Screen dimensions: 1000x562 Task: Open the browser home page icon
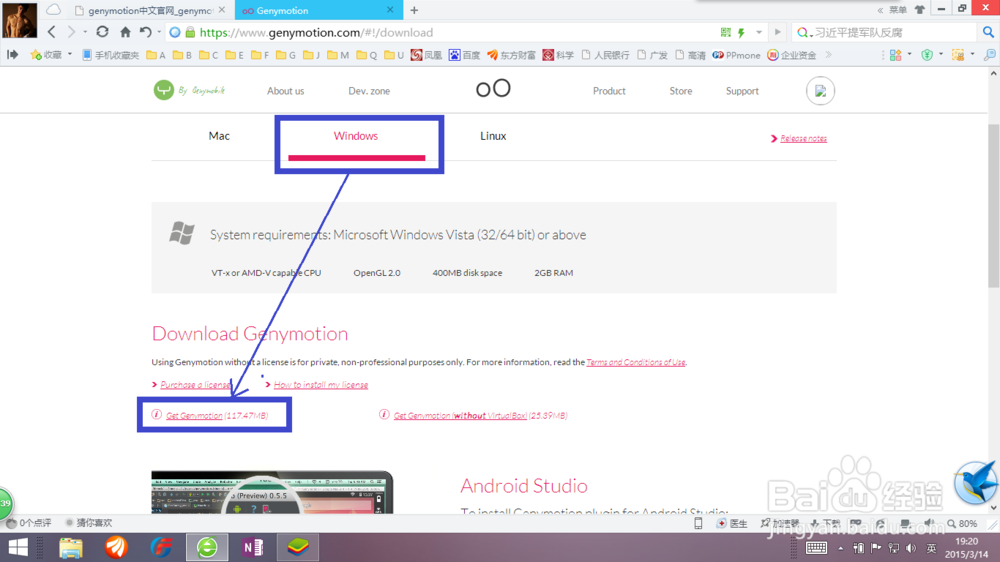click(125, 32)
